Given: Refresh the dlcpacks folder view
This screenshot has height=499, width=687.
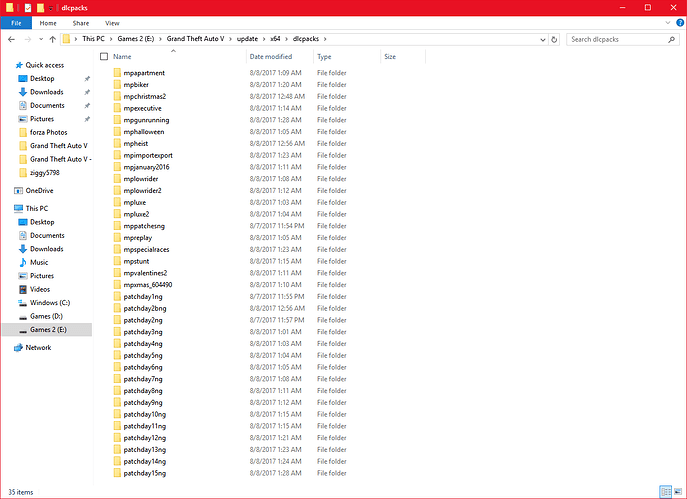Looking at the screenshot, I should [554, 39].
